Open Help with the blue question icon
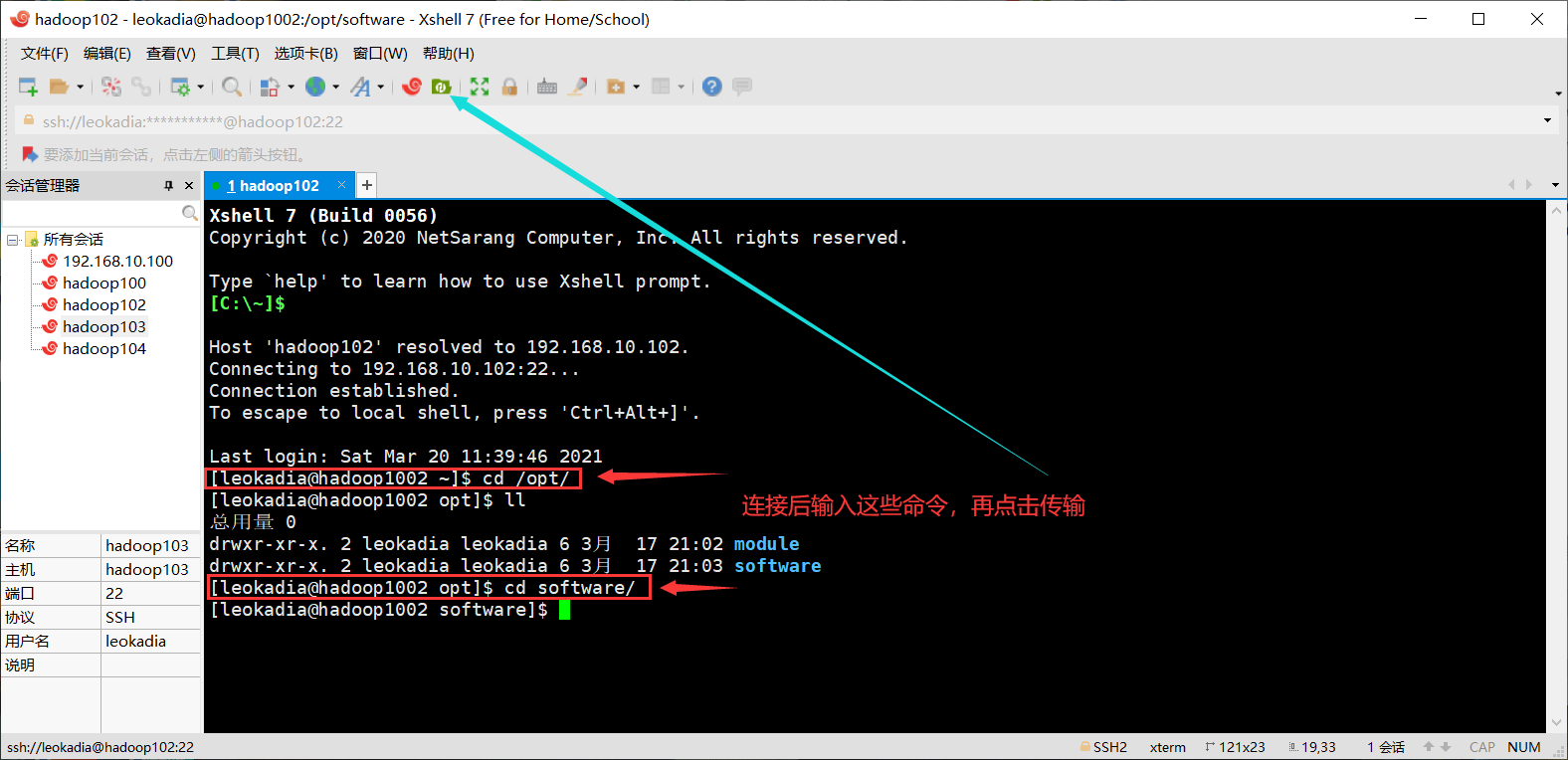The image size is (1568, 760). click(x=711, y=87)
